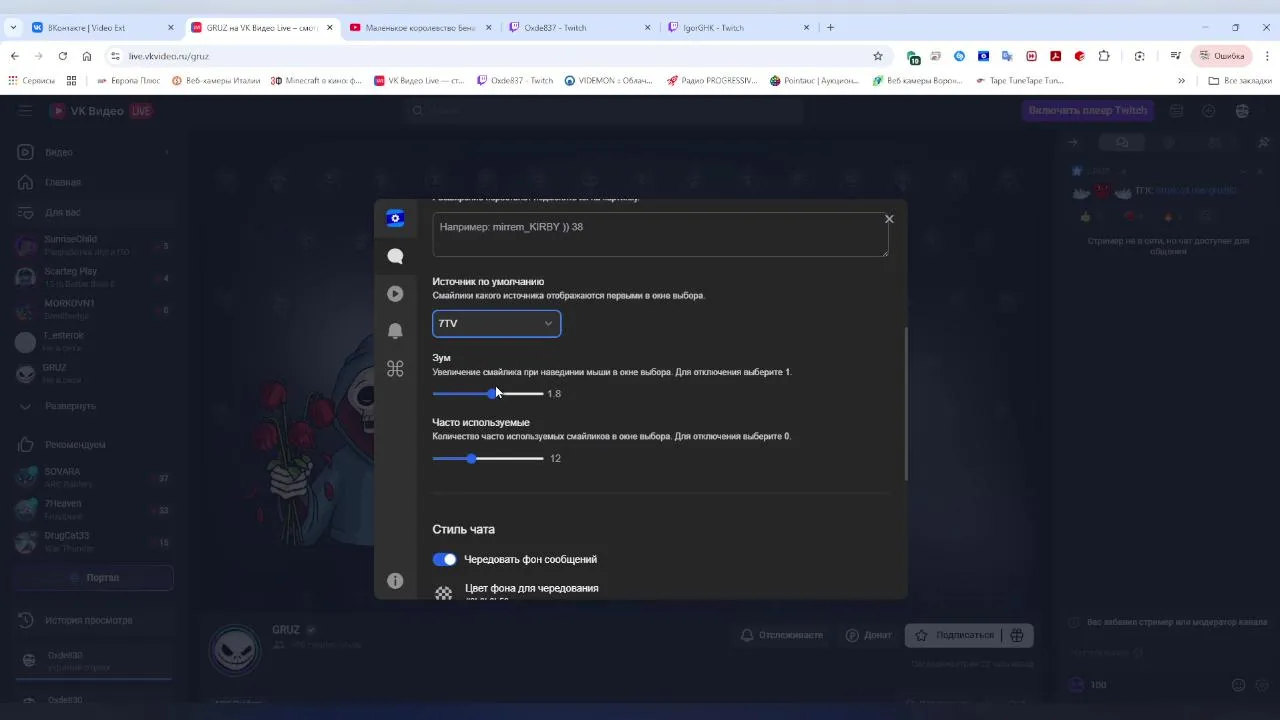Screen dimensions: 1280x720
Task: Toggle alternating message background switch
Action: point(444,559)
